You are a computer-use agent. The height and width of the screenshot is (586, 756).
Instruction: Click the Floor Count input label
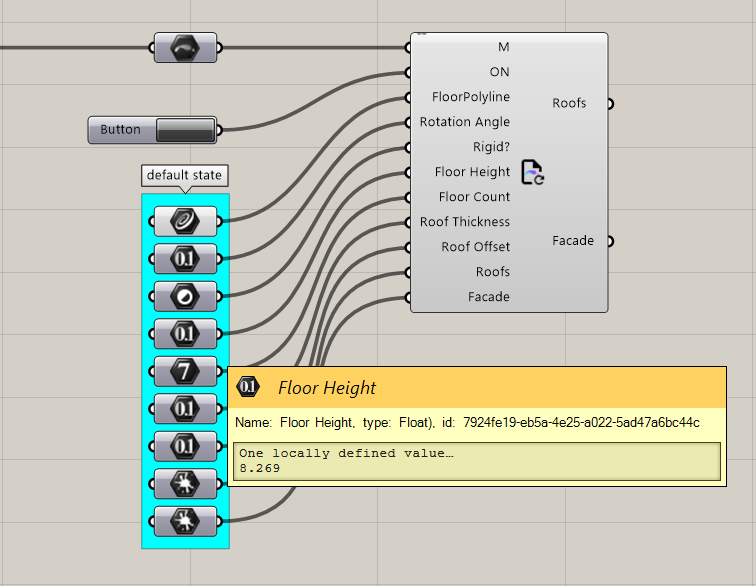[x=474, y=197]
